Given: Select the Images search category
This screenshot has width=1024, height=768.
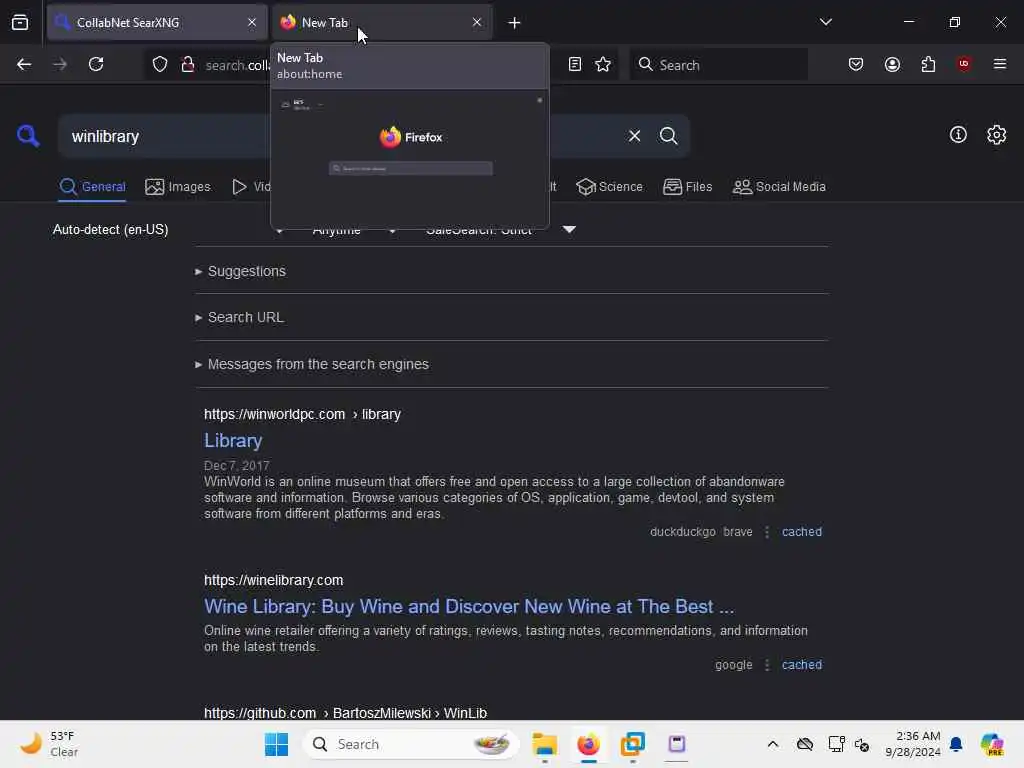Looking at the screenshot, I should tap(178, 187).
